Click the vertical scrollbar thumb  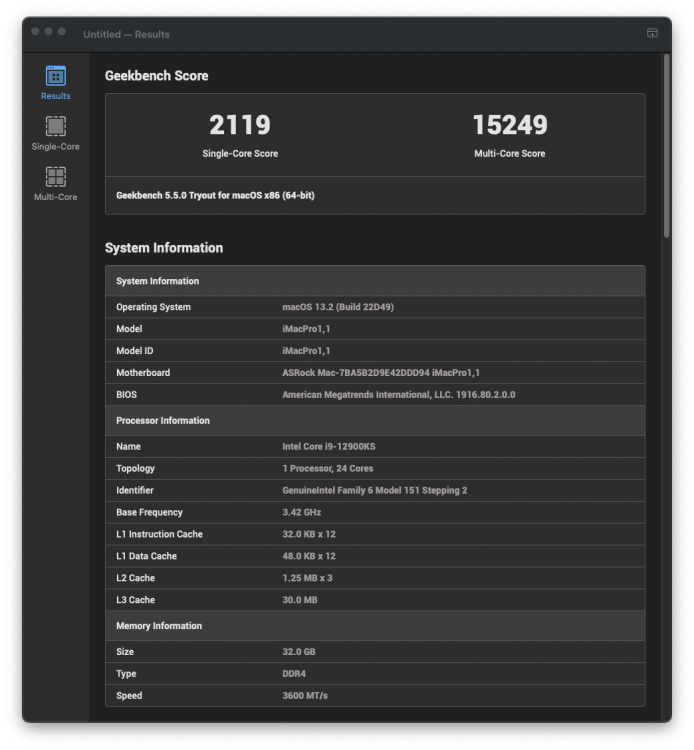coord(666,146)
